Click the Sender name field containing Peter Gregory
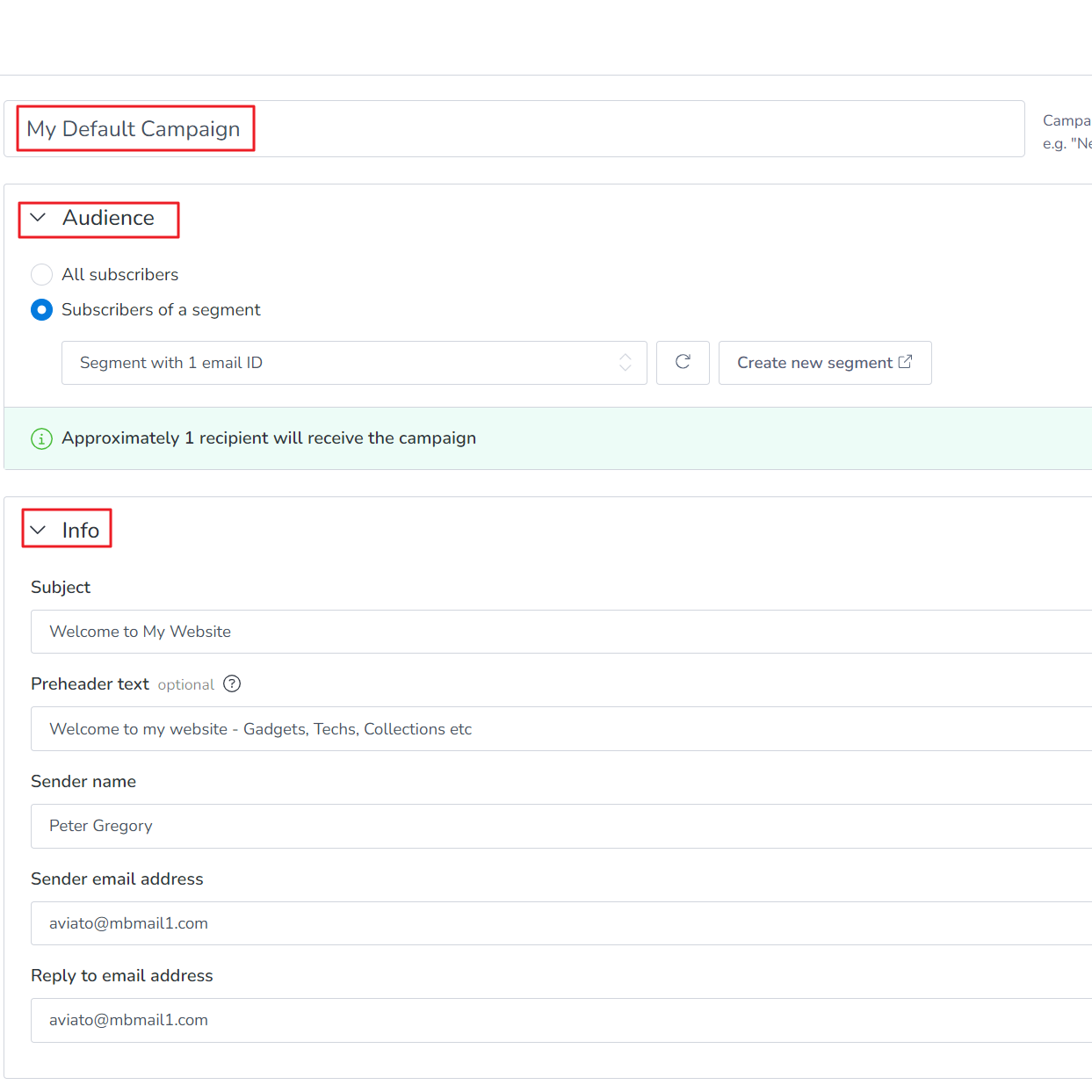Image resolution: width=1092 pixels, height=1092 pixels. tap(561, 826)
